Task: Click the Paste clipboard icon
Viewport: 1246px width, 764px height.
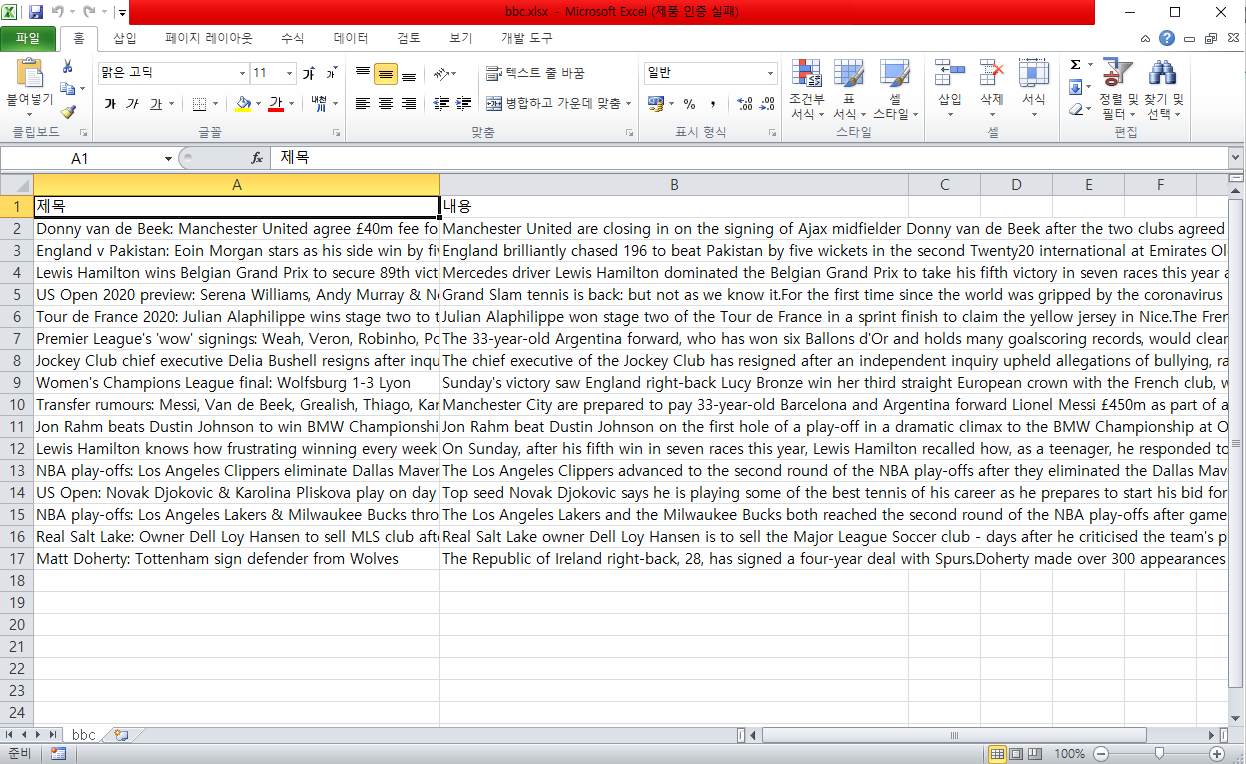Action: [30, 73]
